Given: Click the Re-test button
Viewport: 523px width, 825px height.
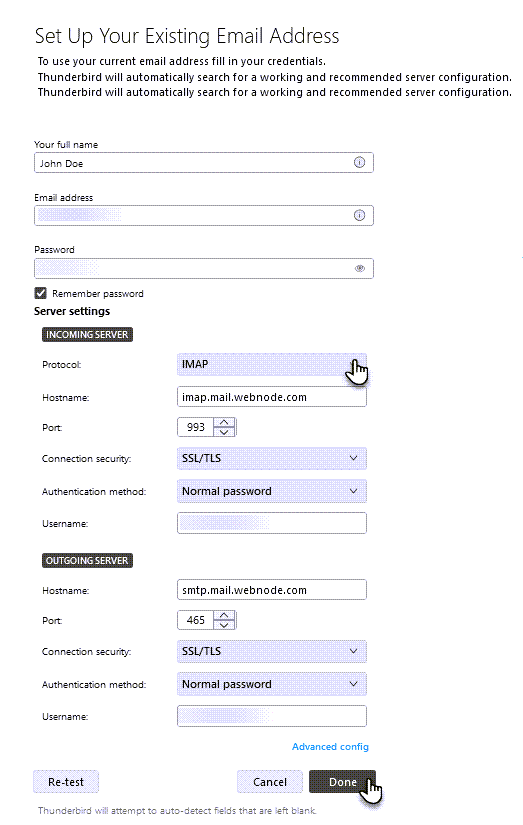Looking at the screenshot, I should [66, 782].
